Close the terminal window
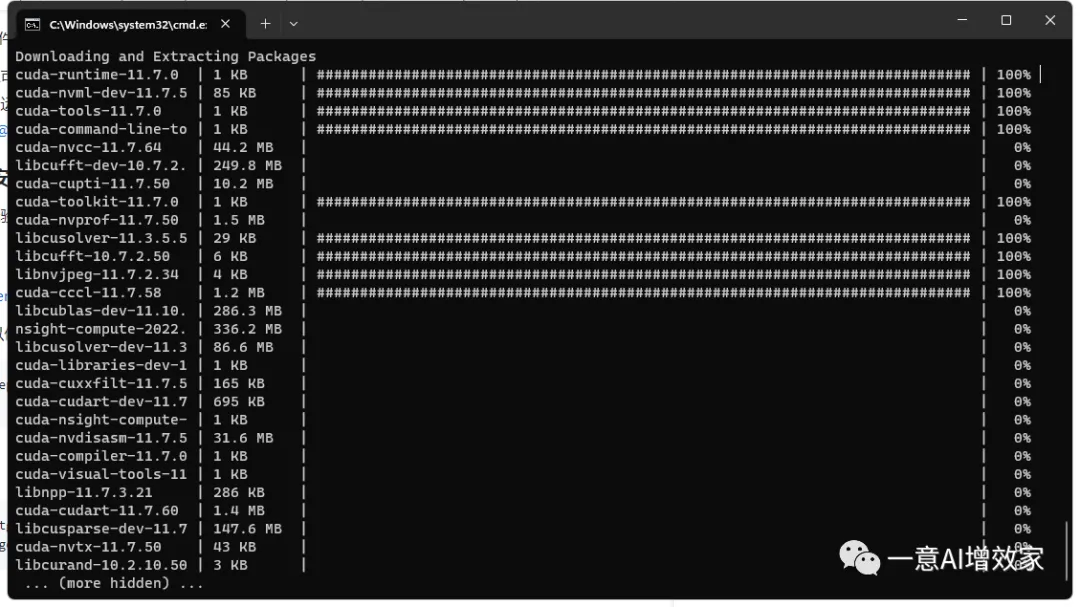The image size is (1080, 607). tap(1050, 21)
